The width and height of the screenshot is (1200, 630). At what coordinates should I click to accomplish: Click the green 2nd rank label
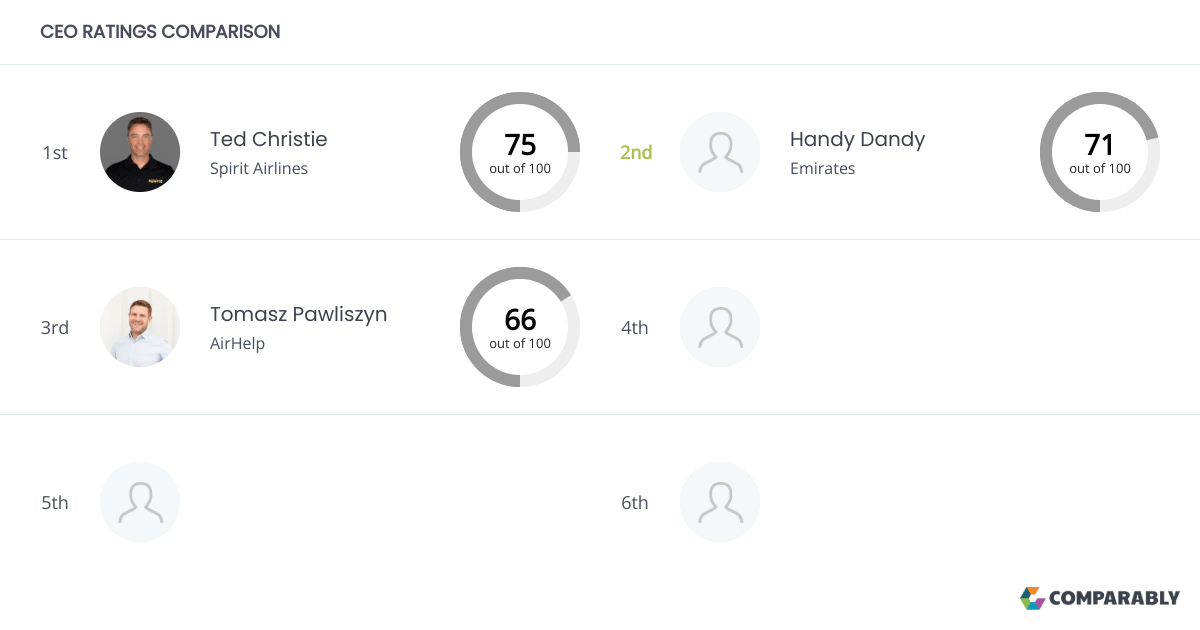click(x=636, y=153)
